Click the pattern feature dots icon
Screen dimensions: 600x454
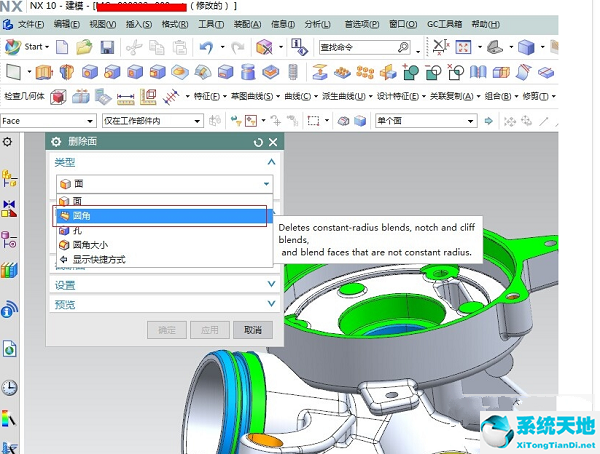coord(365,72)
